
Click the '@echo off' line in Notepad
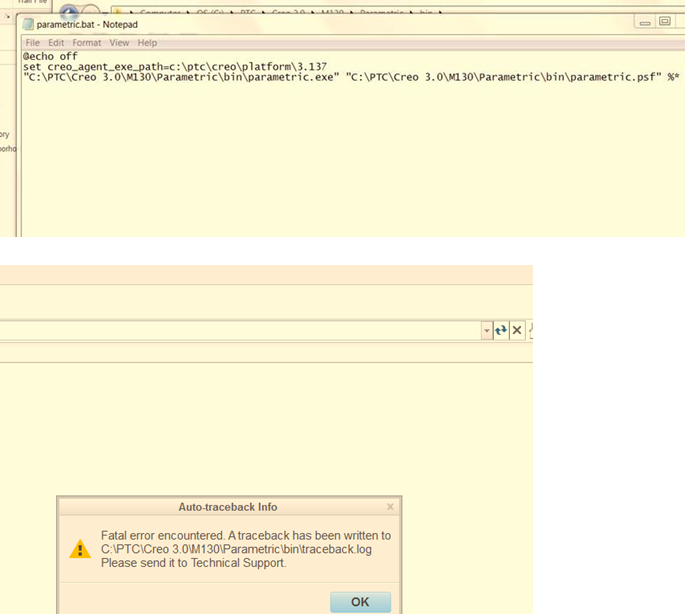click(50, 56)
